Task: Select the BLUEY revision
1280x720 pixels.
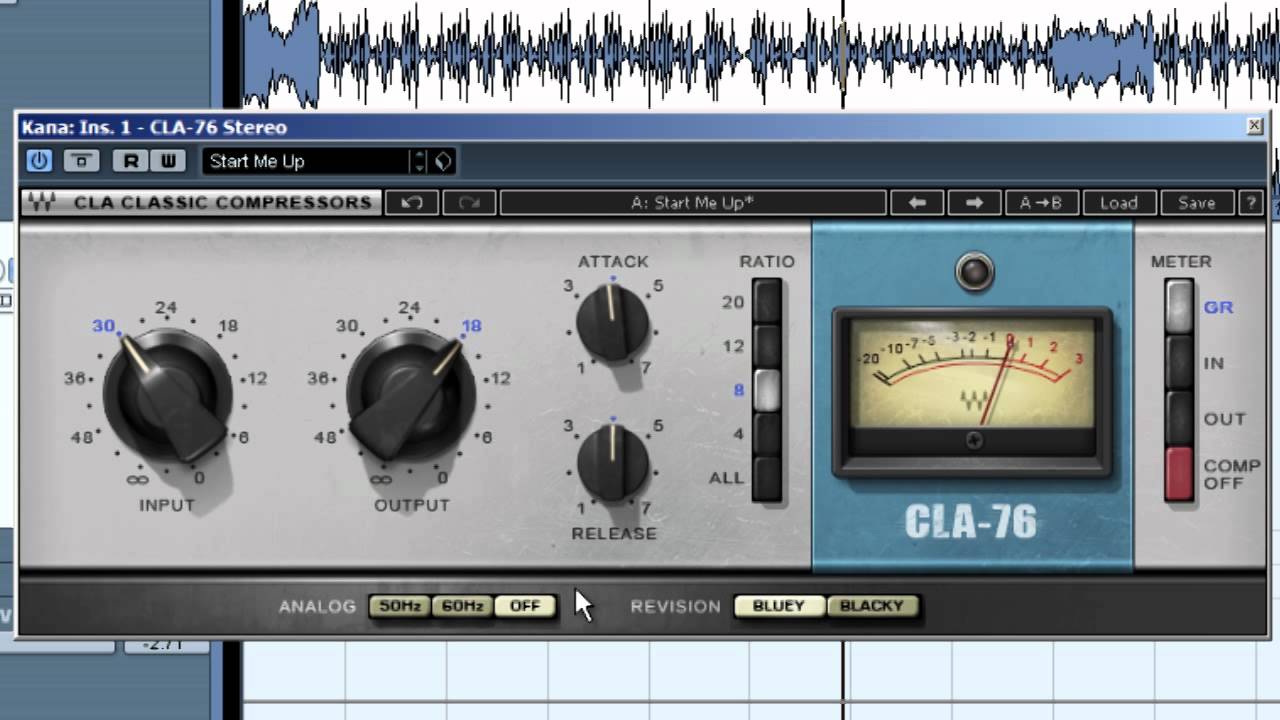Action: (779, 606)
